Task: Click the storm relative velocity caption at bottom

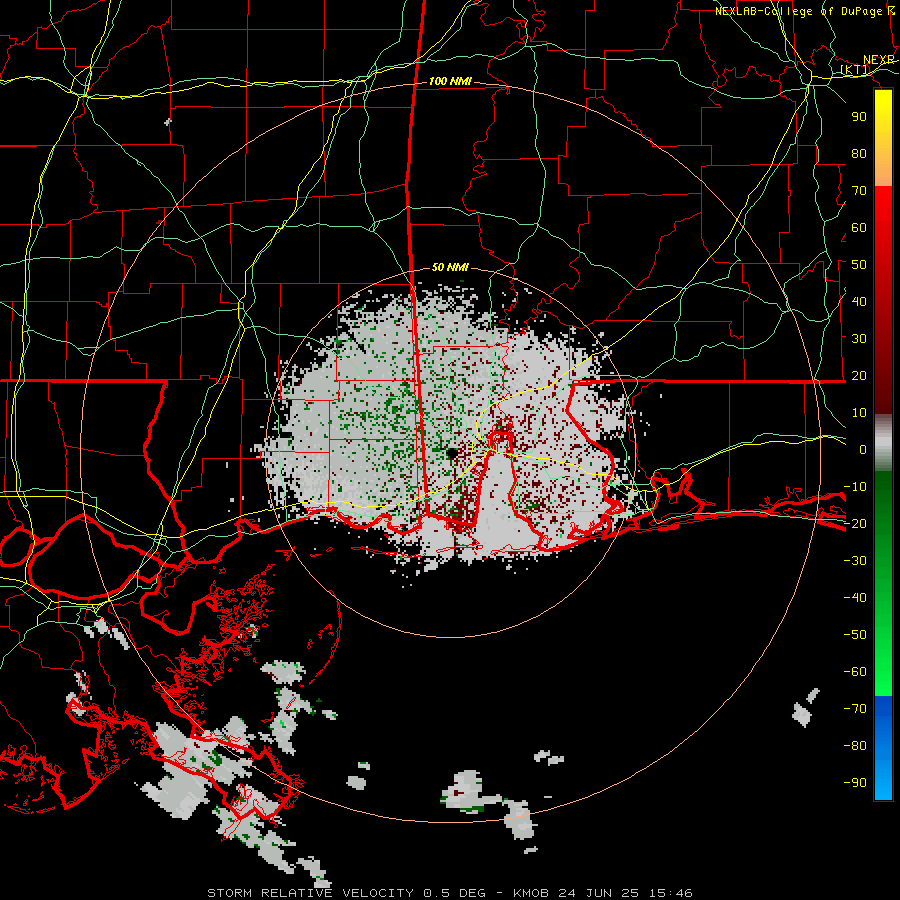Action: (x=449, y=893)
